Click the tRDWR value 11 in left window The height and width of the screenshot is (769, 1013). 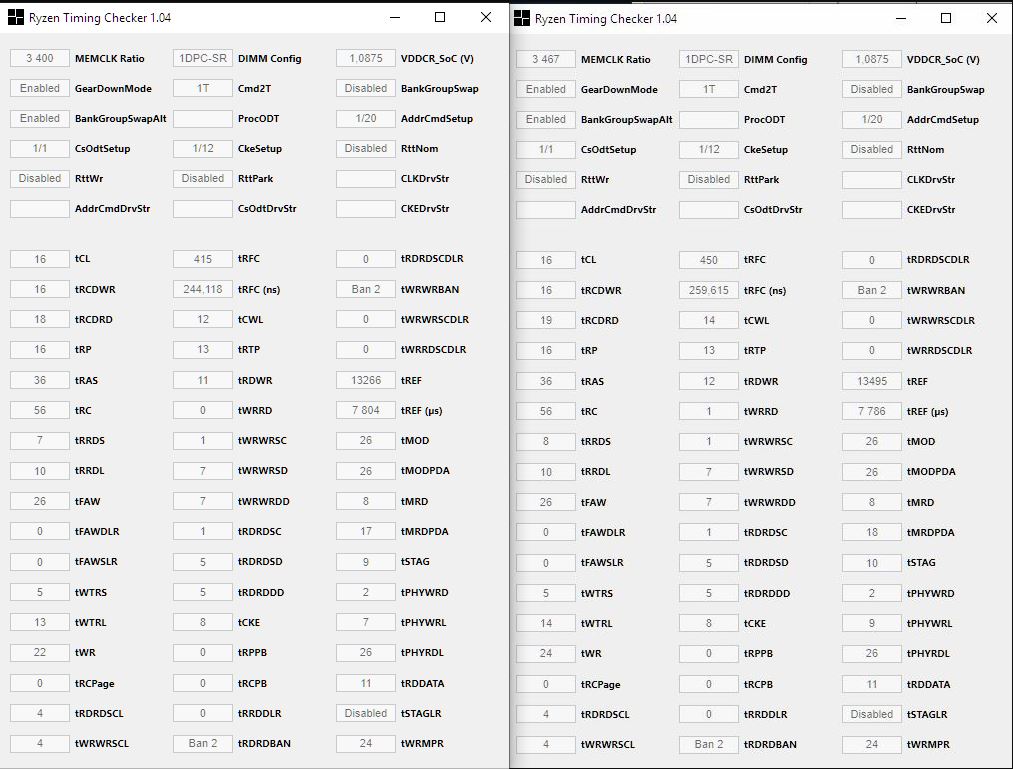point(203,380)
